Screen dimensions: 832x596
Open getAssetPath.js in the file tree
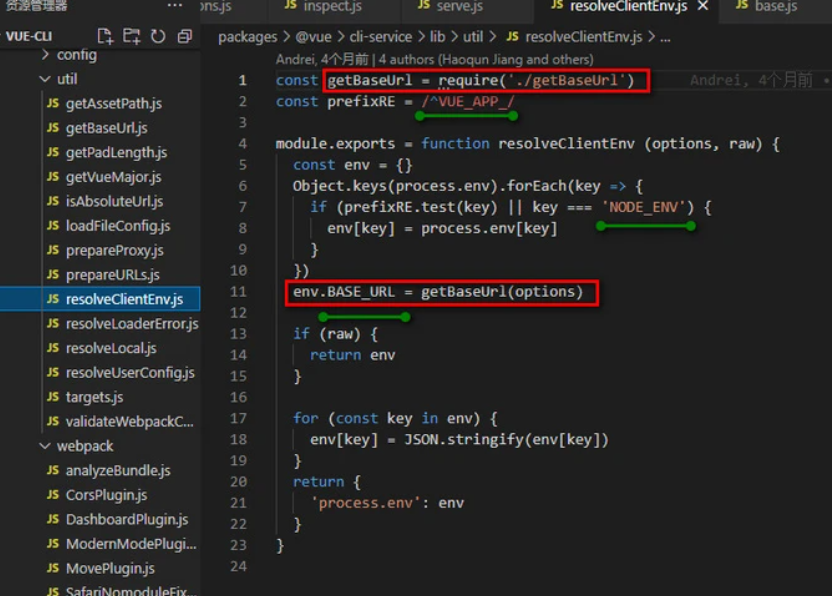click(114, 103)
